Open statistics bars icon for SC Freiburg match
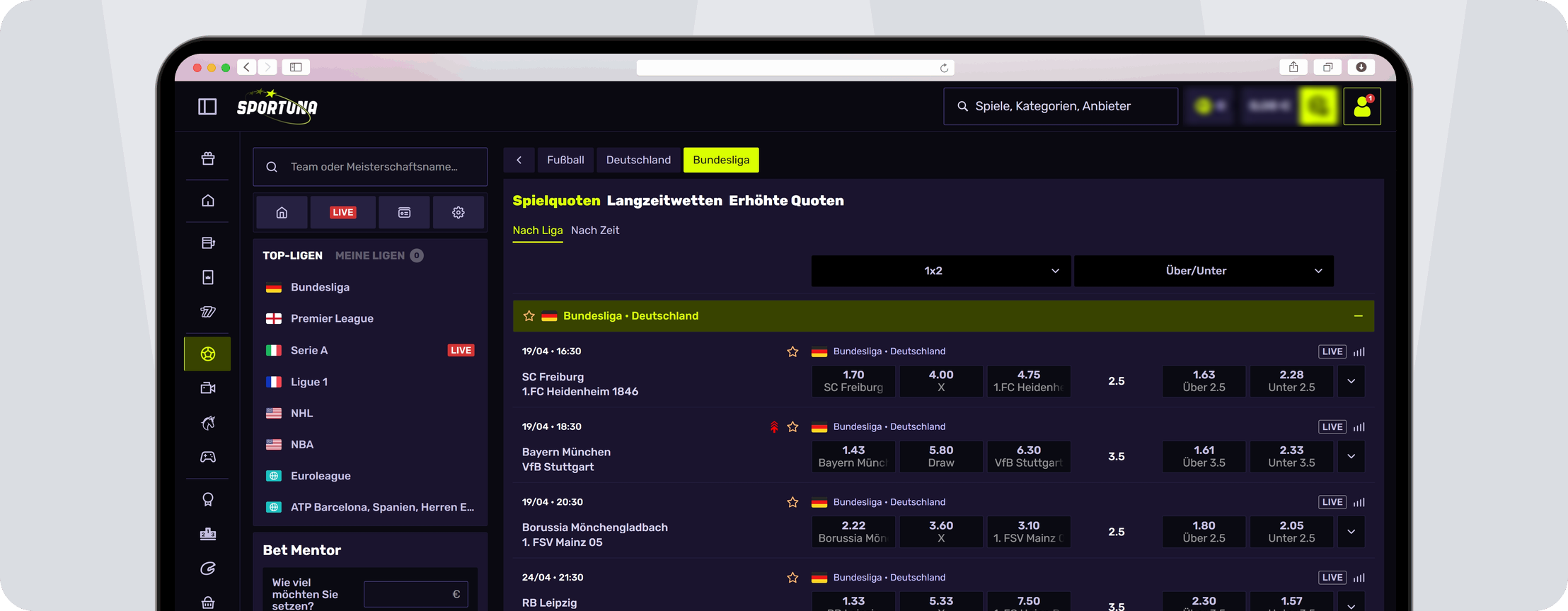The image size is (1568, 611). tap(1359, 351)
